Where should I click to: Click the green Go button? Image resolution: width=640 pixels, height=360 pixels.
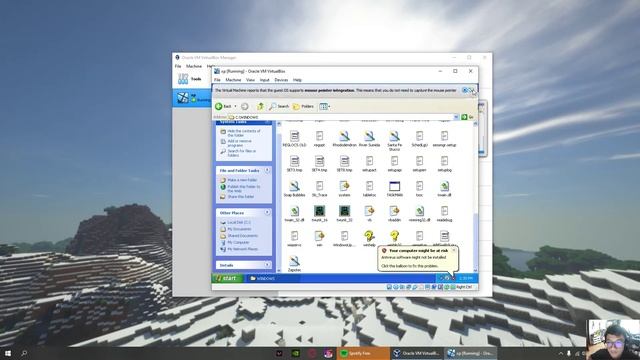click(x=467, y=117)
